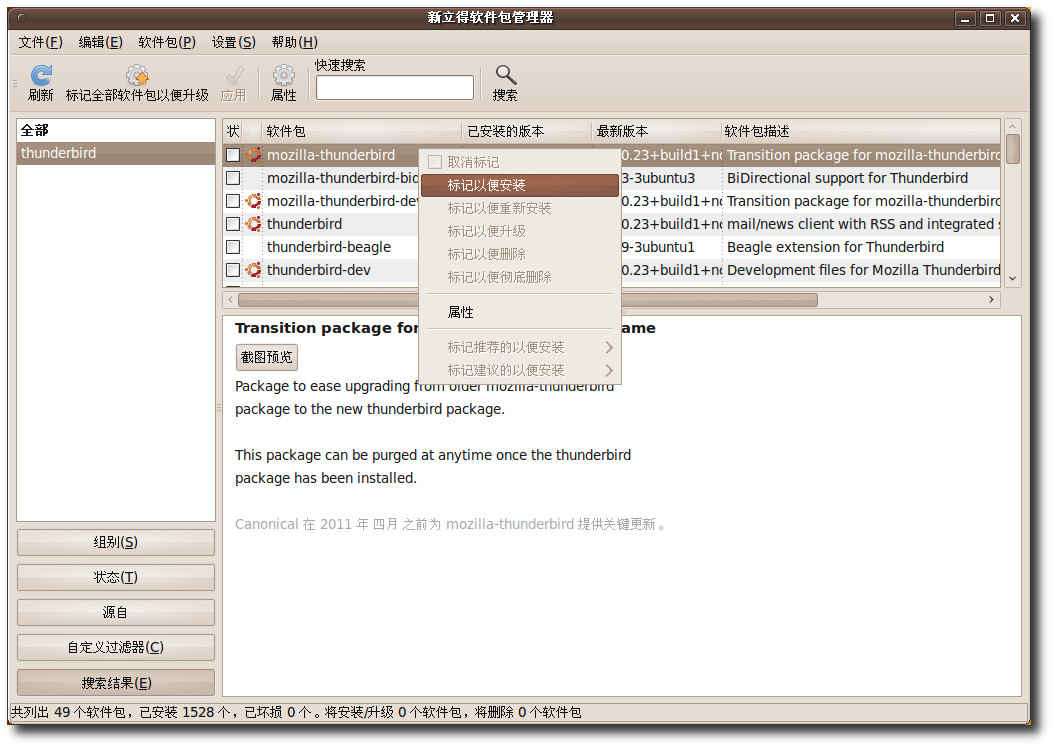Toggle status checkbox for mozilla-thunderbird-dev
The width and height of the screenshot is (1054, 748).
(233, 201)
